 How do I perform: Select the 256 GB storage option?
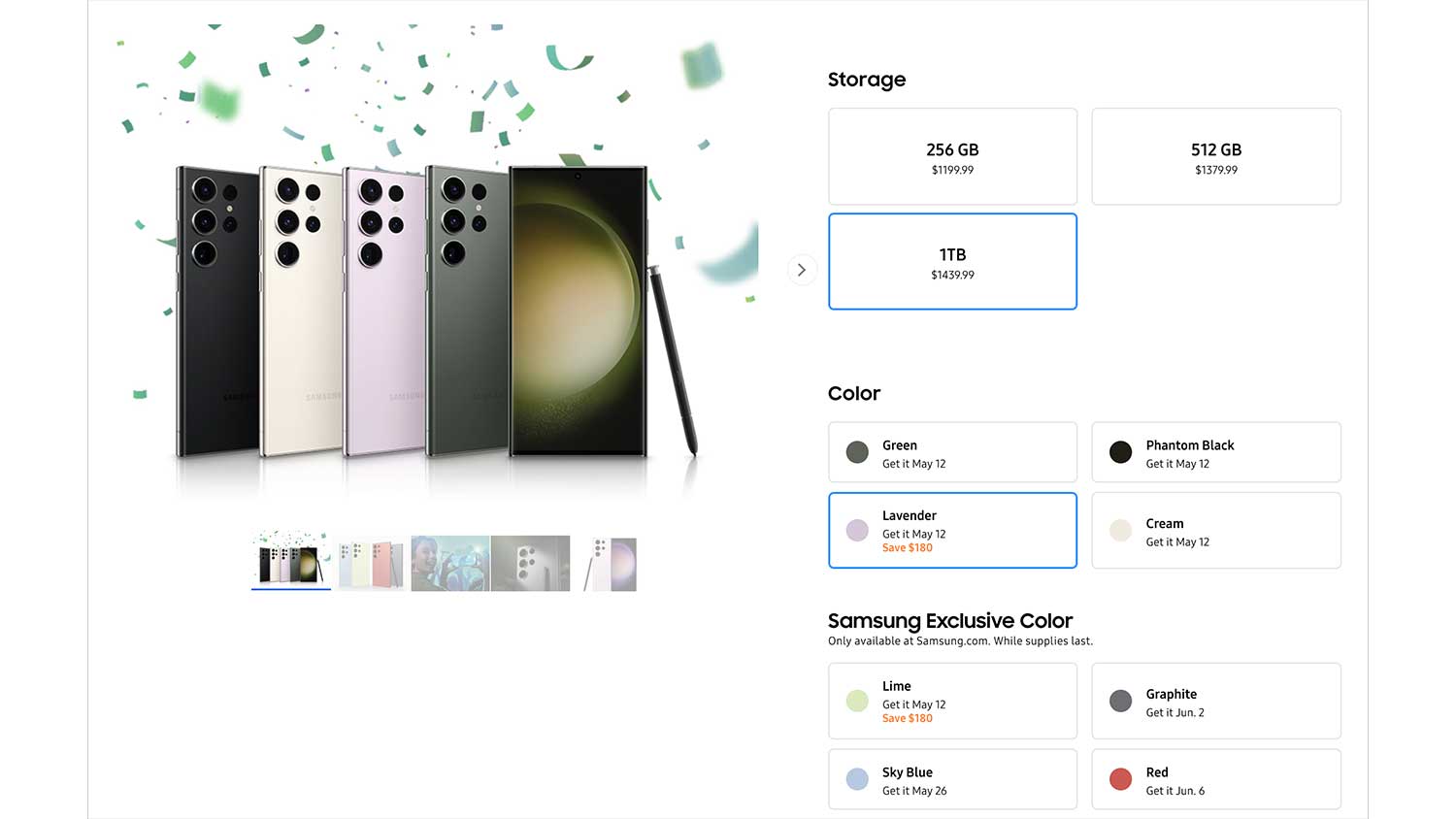pyautogui.click(x=952, y=156)
